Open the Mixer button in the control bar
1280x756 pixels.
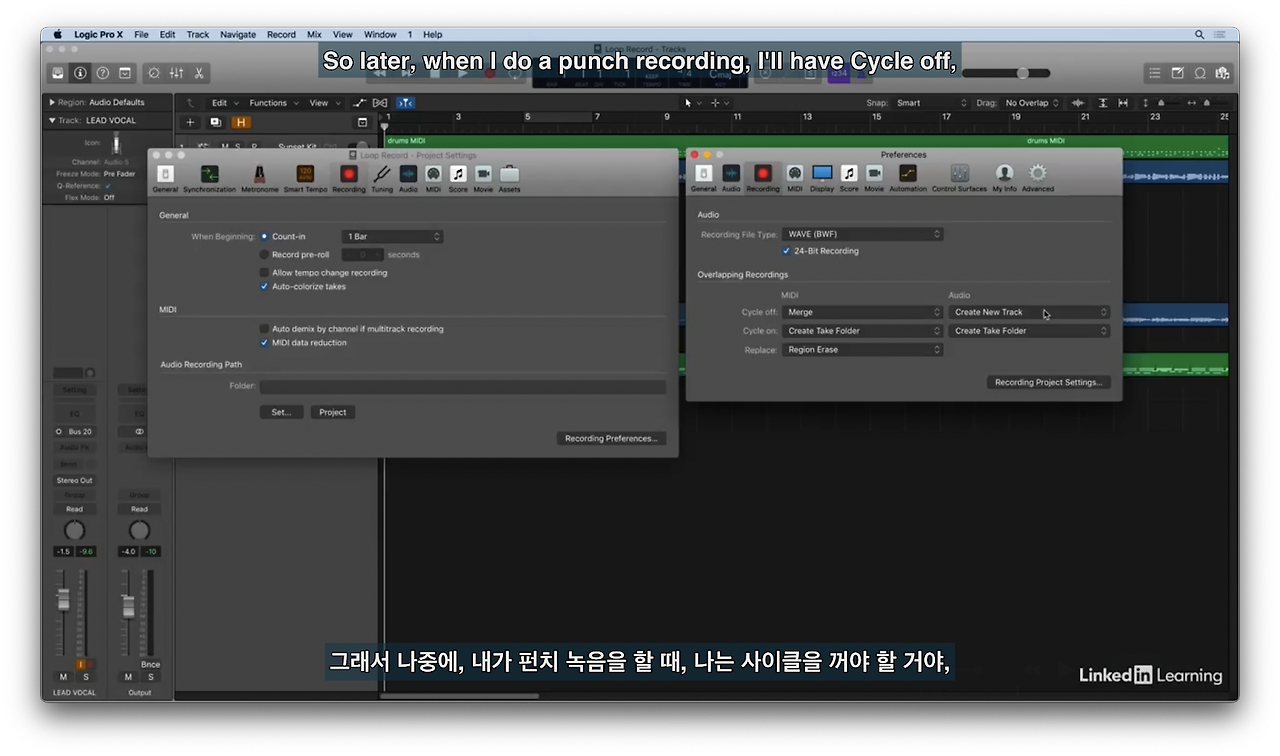176,73
